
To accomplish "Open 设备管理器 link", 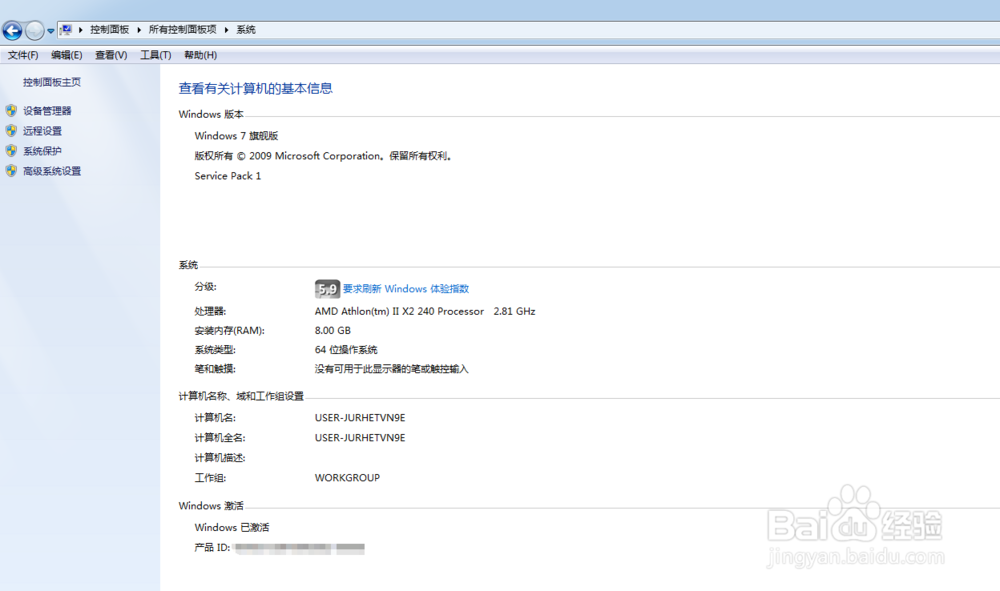I will pos(47,111).
